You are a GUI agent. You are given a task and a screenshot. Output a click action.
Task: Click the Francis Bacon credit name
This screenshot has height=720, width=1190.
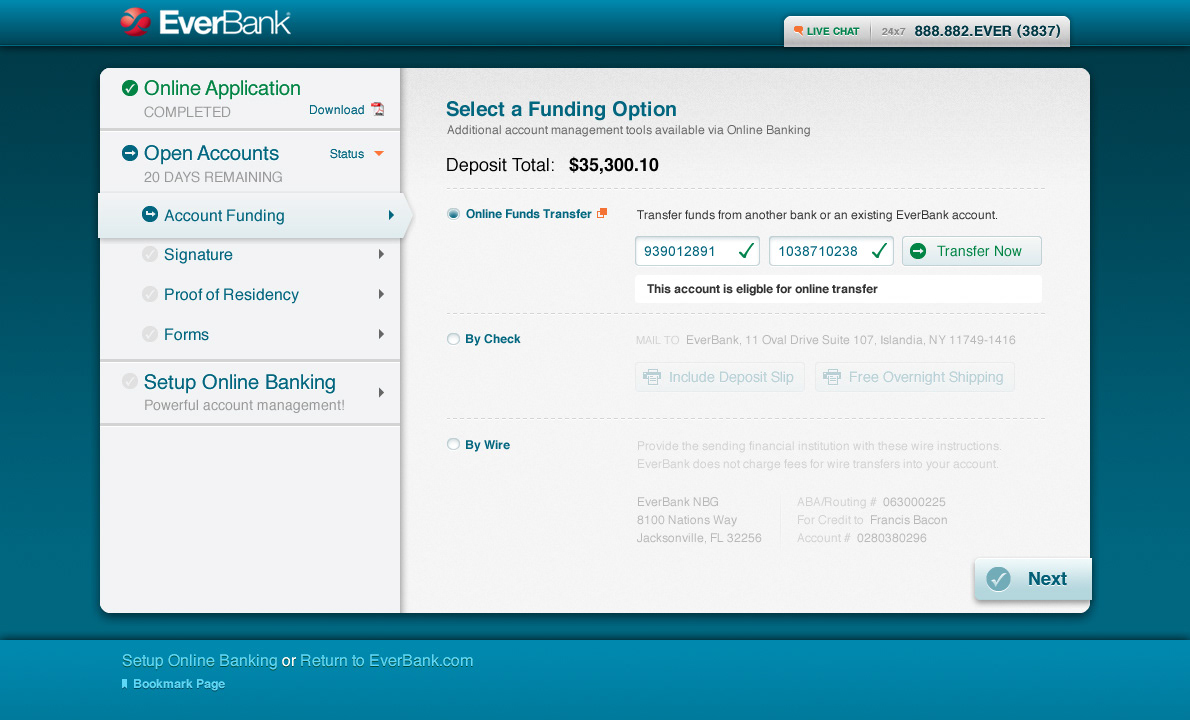coord(908,520)
